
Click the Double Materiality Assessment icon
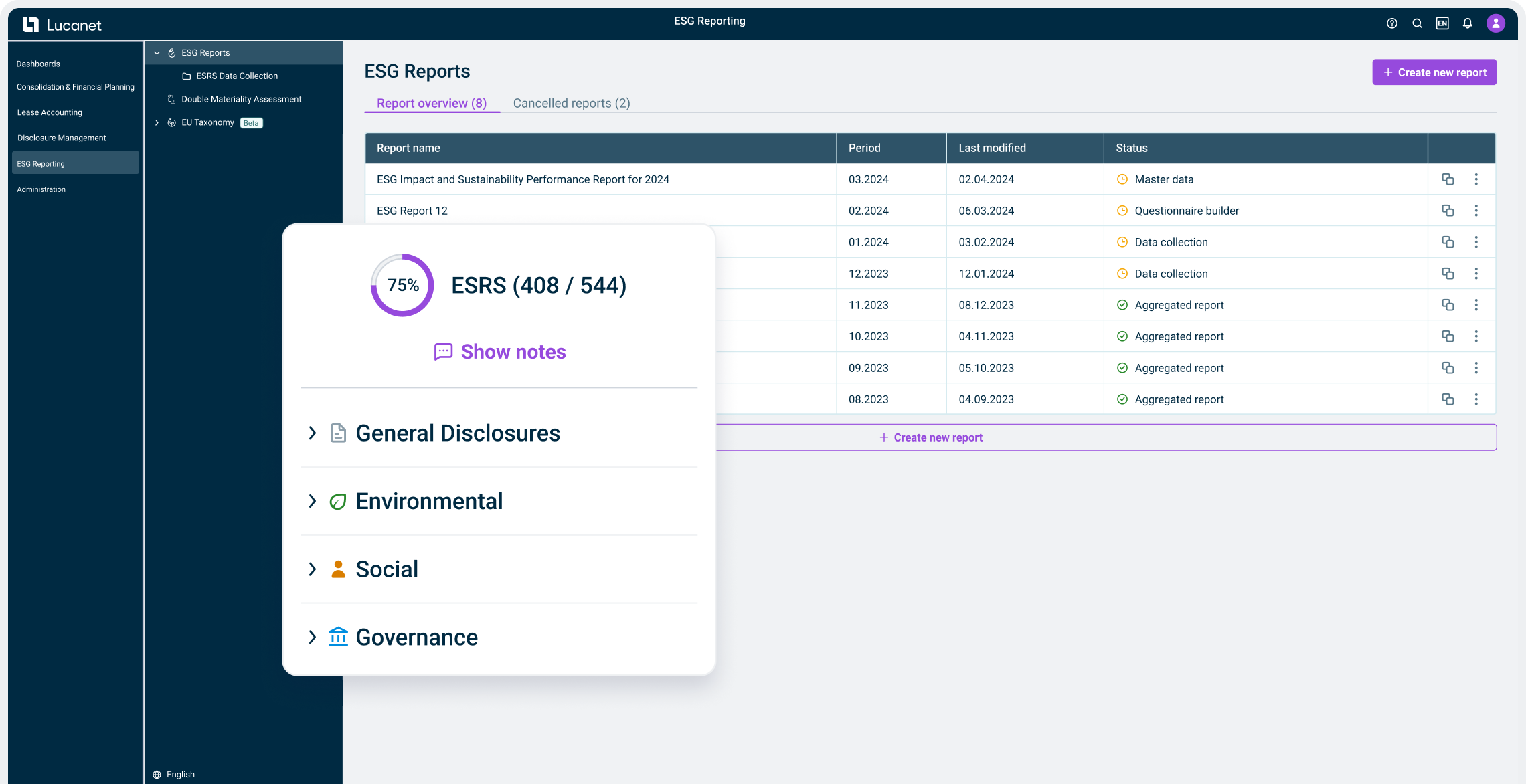click(172, 100)
